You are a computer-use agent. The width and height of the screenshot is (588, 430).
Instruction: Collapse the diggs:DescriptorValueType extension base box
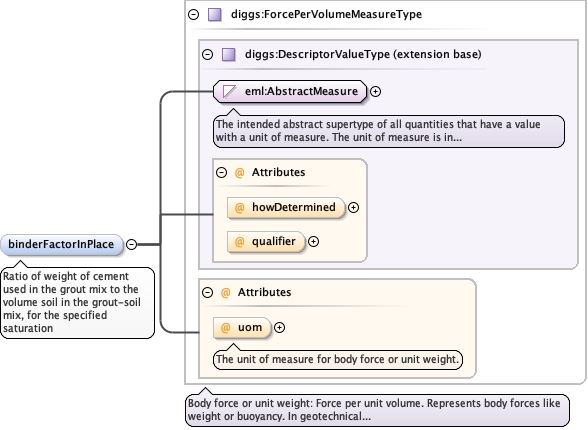pos(207,54)
